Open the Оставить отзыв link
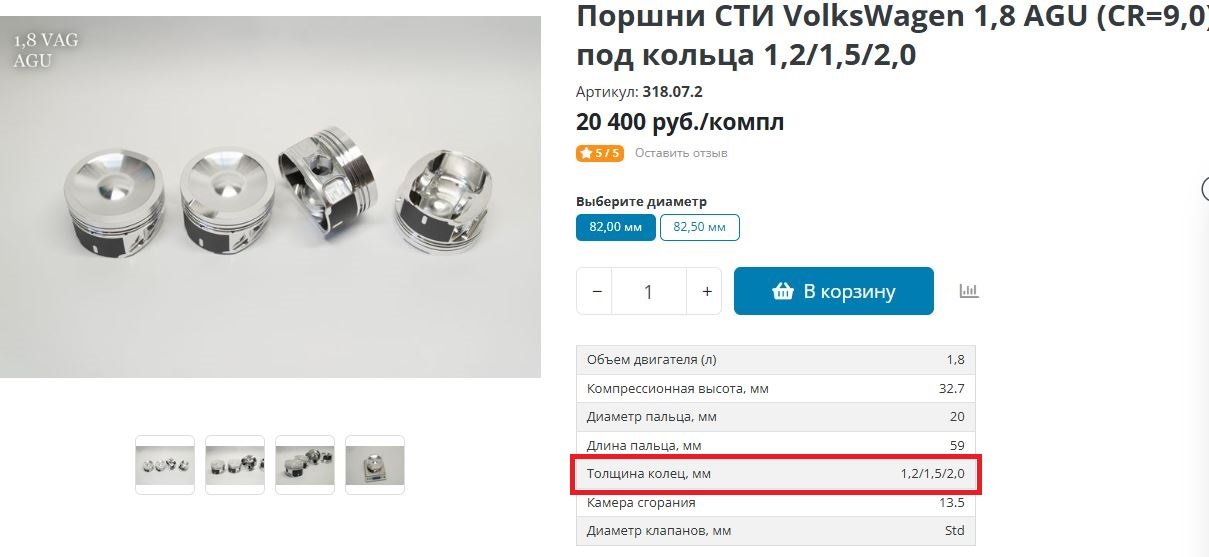The height and width of the screenshot is (557, 1209). tap(681, 153)
